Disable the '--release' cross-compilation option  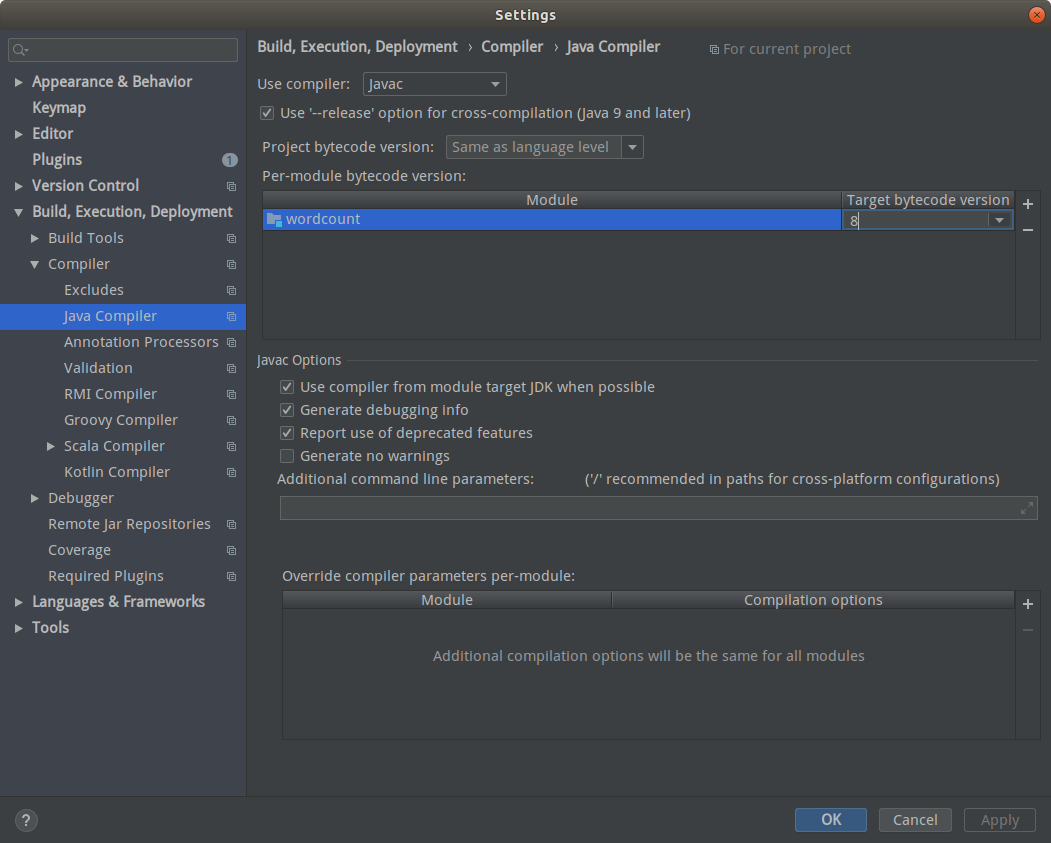coord(267,113)
